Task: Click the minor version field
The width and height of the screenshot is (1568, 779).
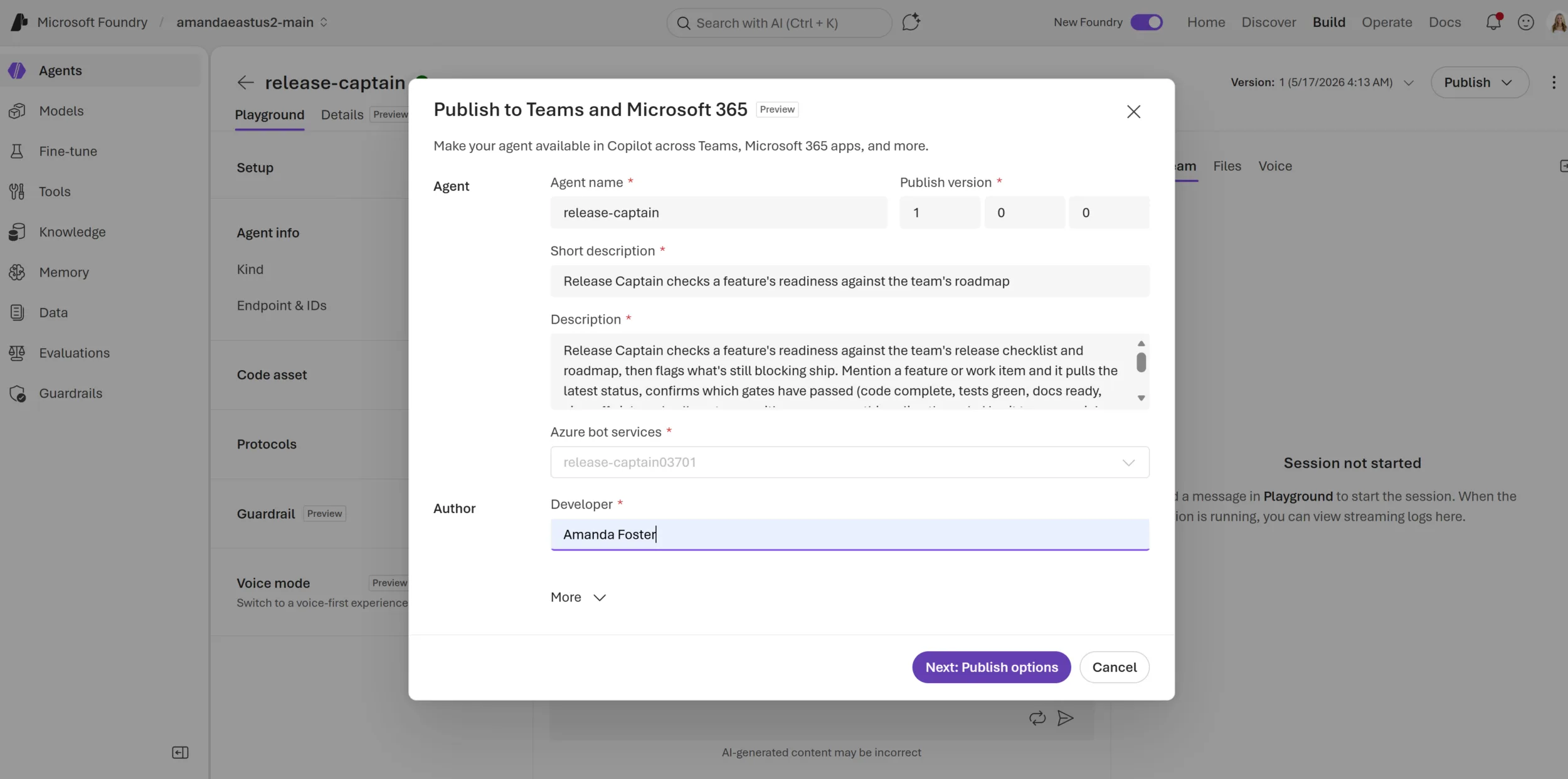Action: tap(1024, 213)
